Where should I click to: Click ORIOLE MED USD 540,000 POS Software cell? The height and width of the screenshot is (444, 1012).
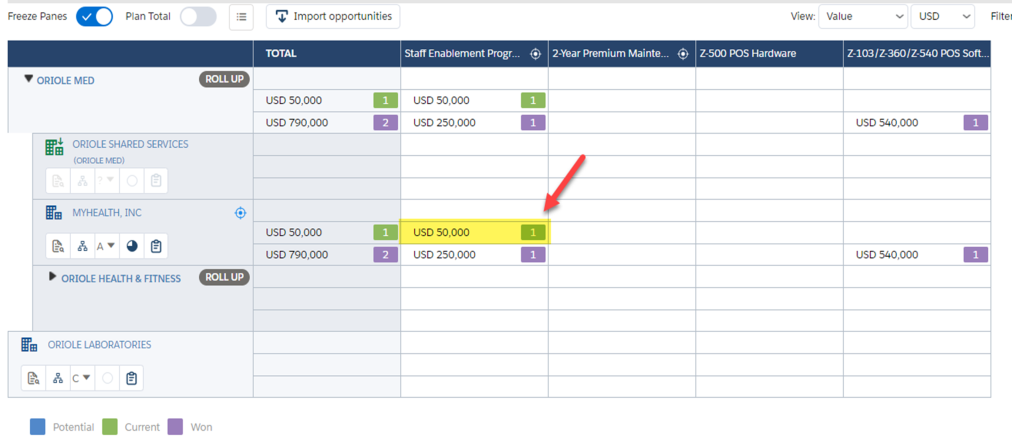coord(916,123)
